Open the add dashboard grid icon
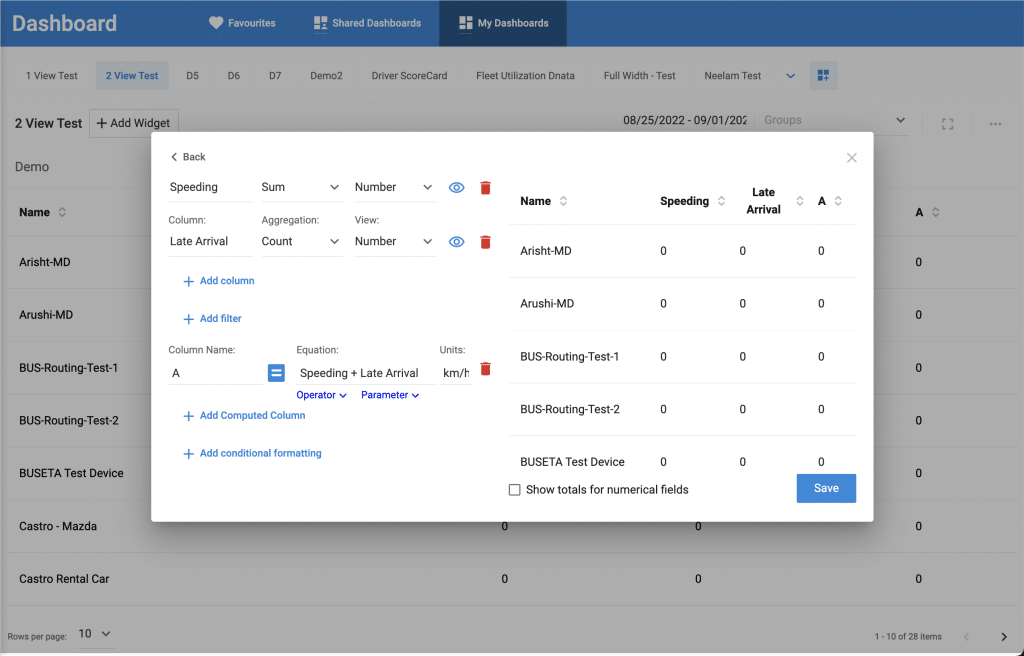This screenshot has width=1024, height=656. (x=823, y=76)
